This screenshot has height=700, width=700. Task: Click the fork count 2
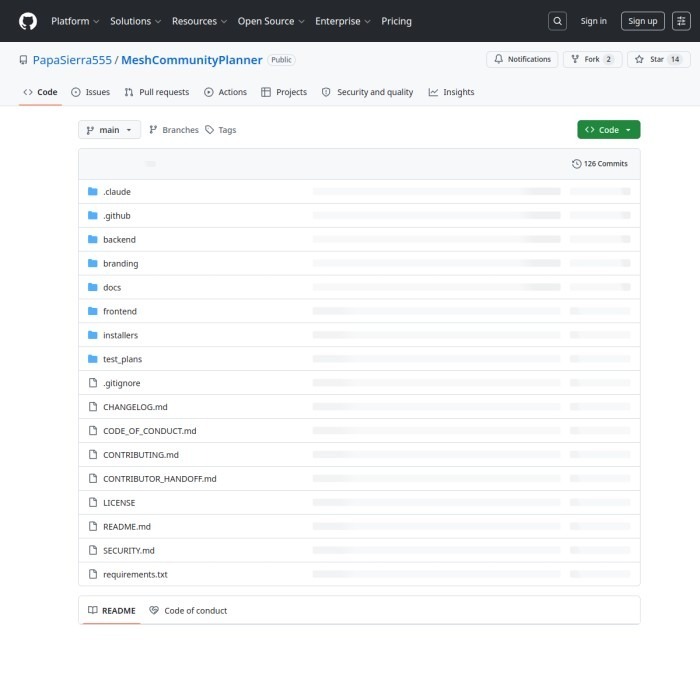point(608,59)
